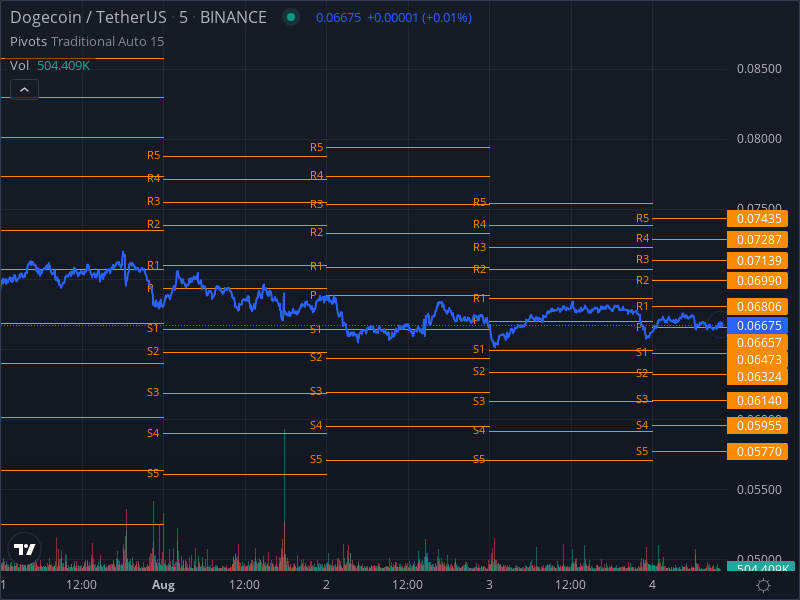Click the 0.07287 R4 price label
Image resolution: width=800 pixels, height=600 pixels.
[758, 240]
